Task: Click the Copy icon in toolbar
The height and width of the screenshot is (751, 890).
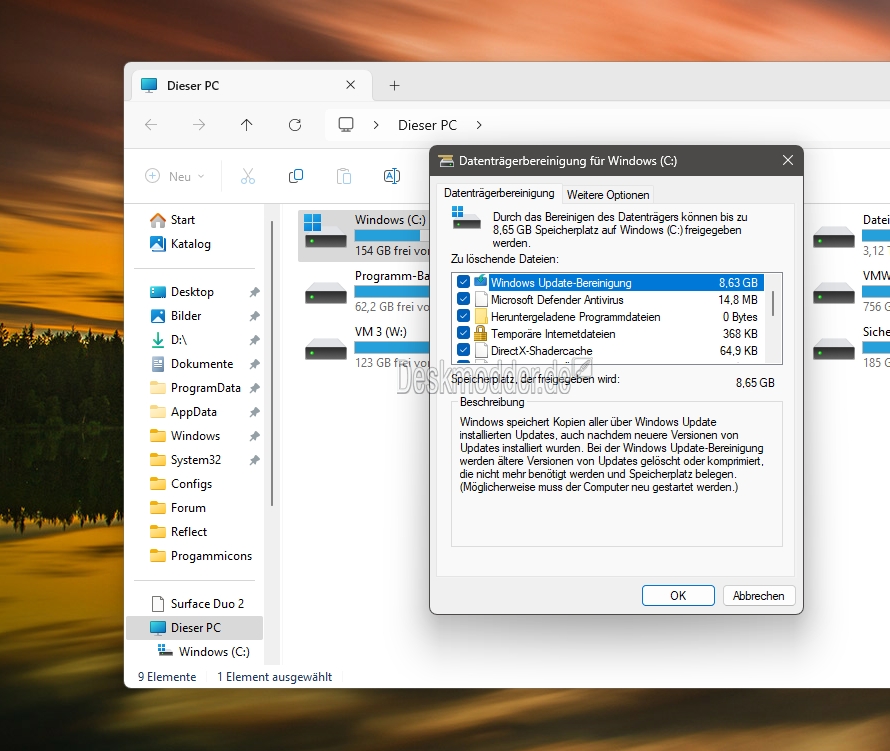Action: point(296,177)
